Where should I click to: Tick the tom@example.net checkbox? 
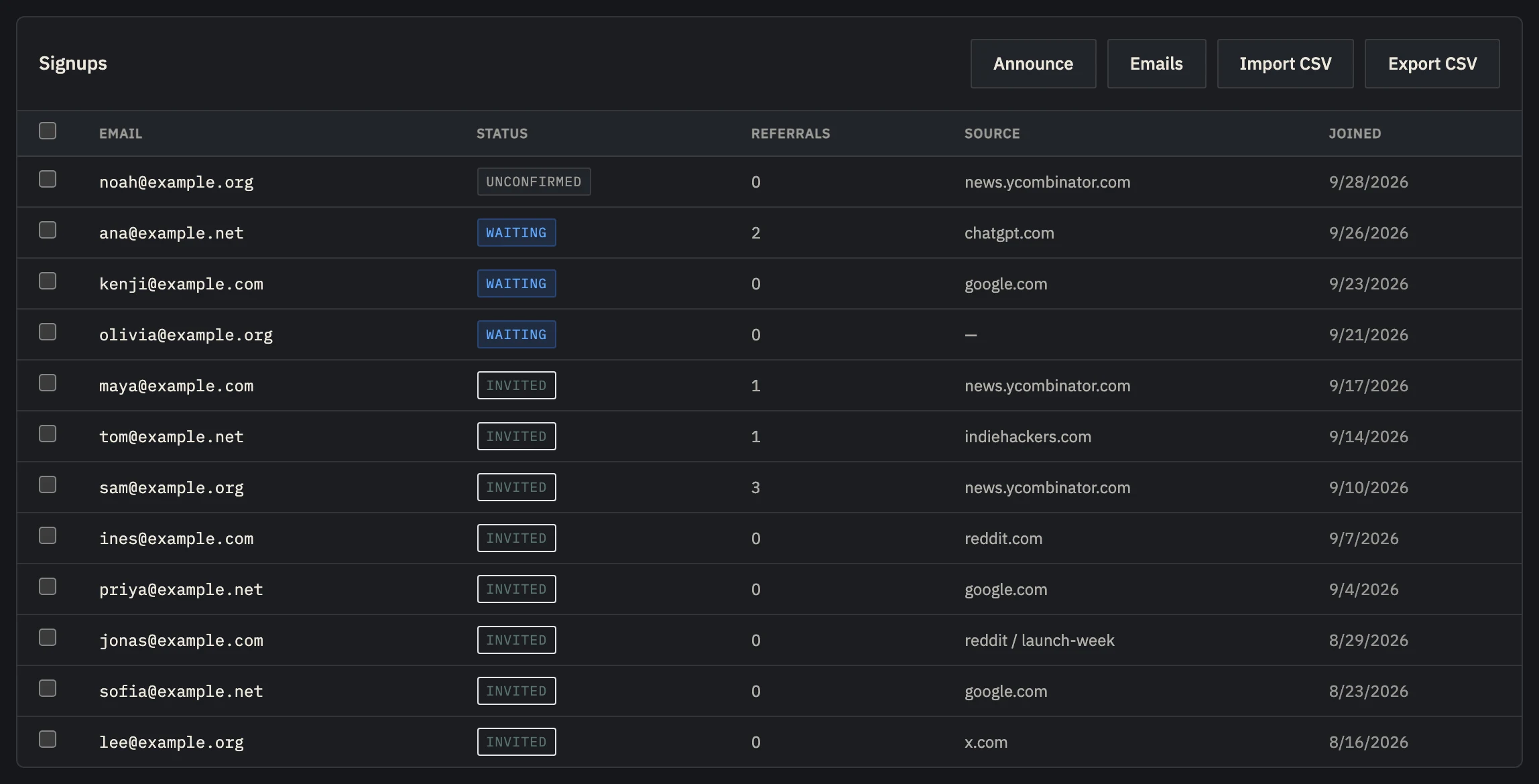pos(48,434)
